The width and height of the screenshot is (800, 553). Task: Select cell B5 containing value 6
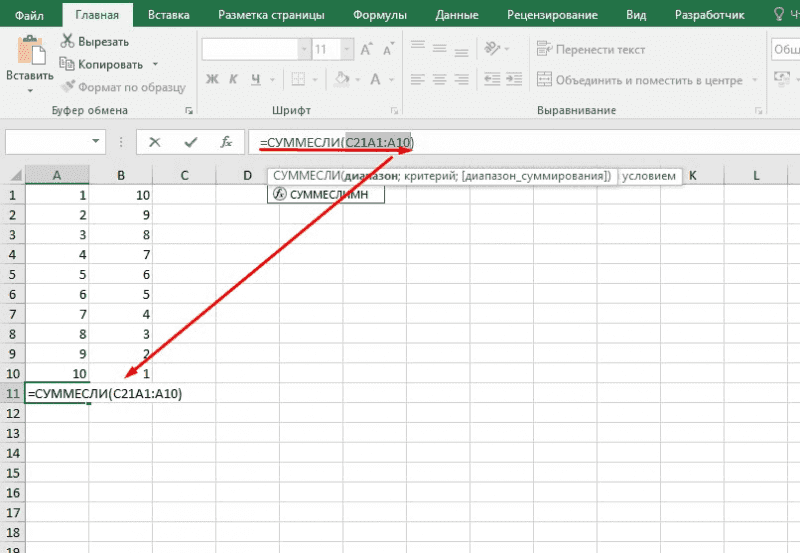(x=120, y=274)
